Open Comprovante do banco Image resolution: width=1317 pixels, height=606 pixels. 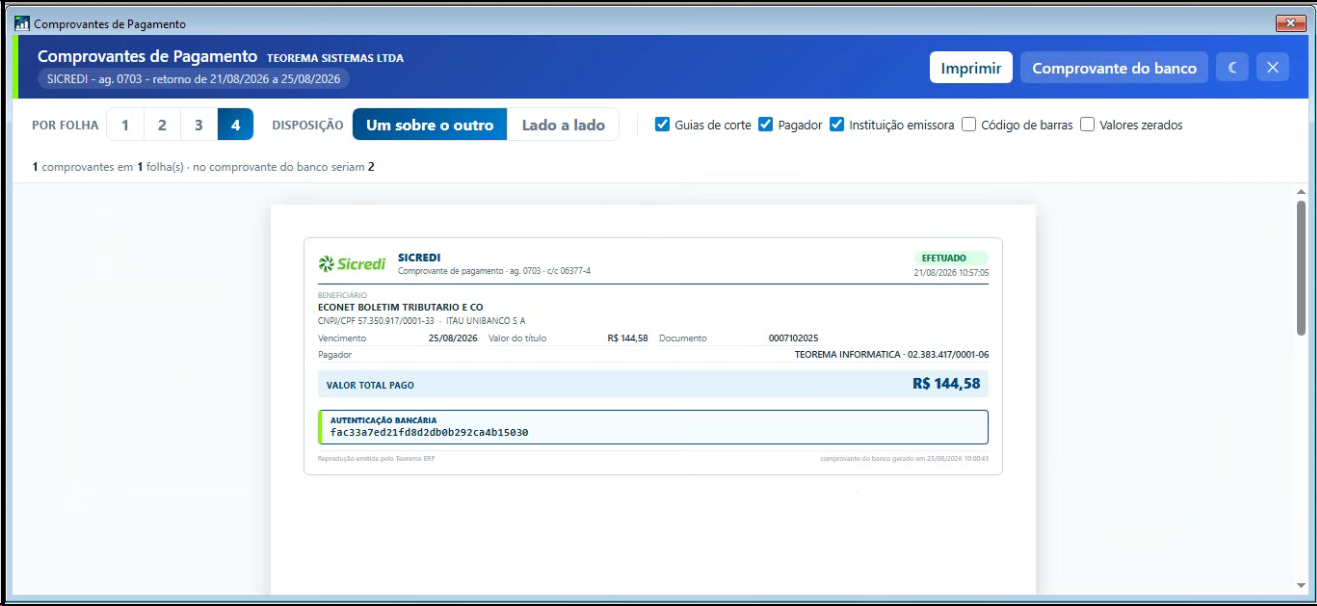pos(1114,68)
